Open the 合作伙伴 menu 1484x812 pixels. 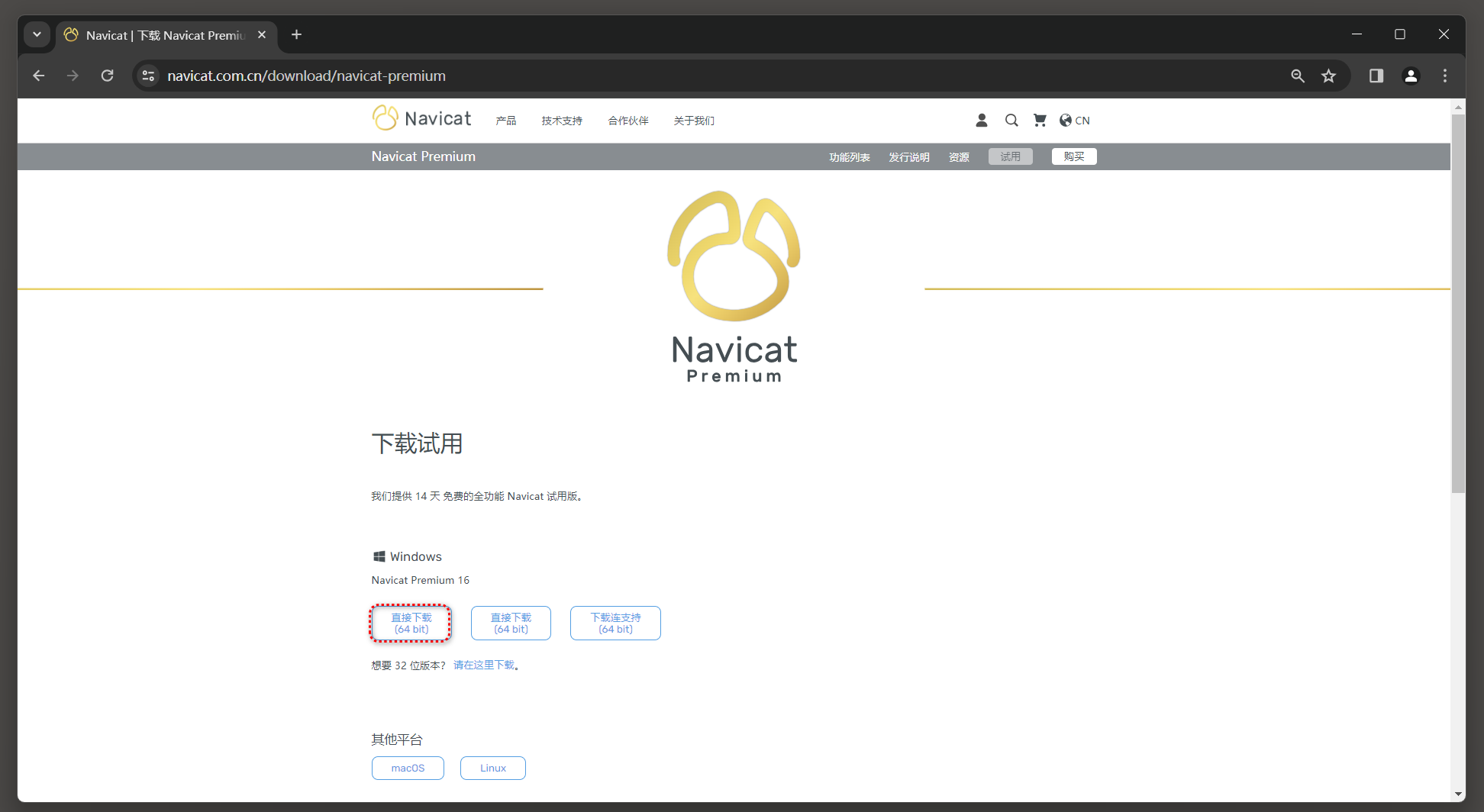point(628,121)
